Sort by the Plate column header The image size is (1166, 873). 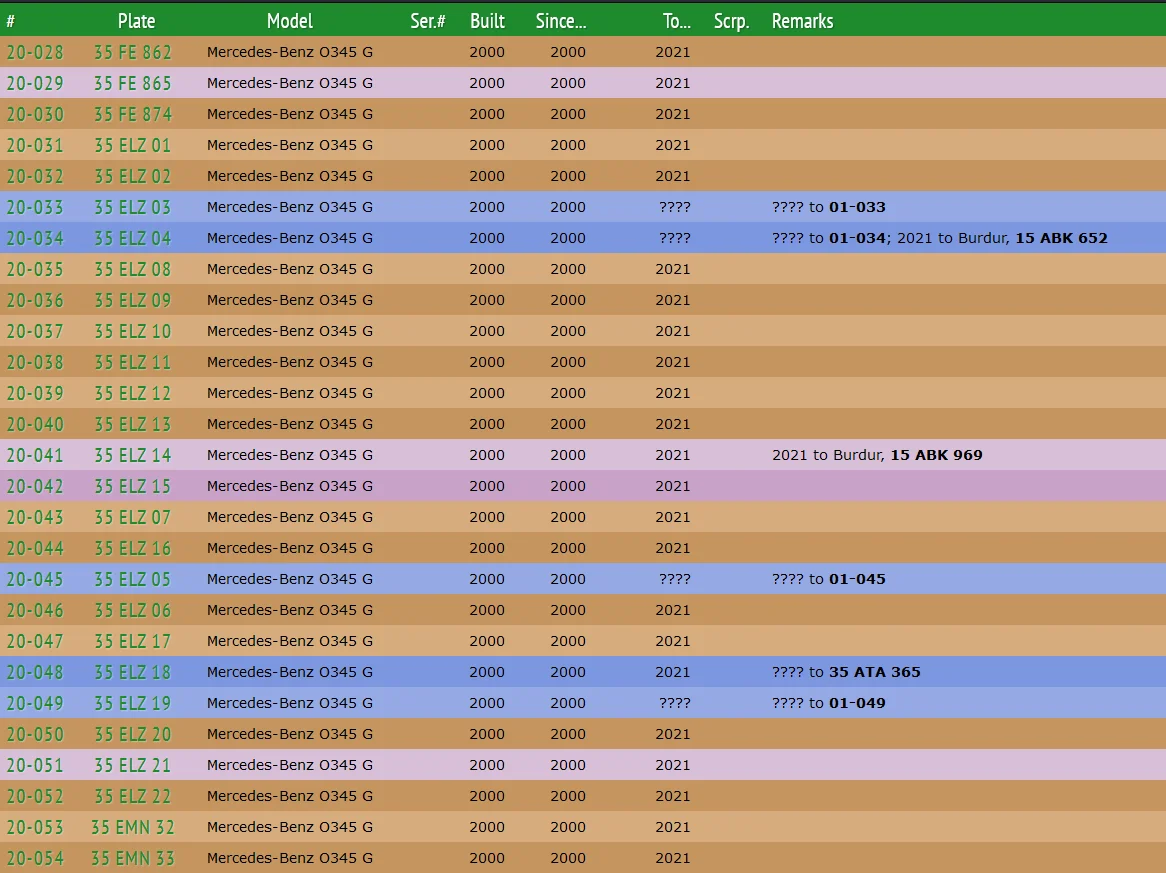tap(136, 21)
